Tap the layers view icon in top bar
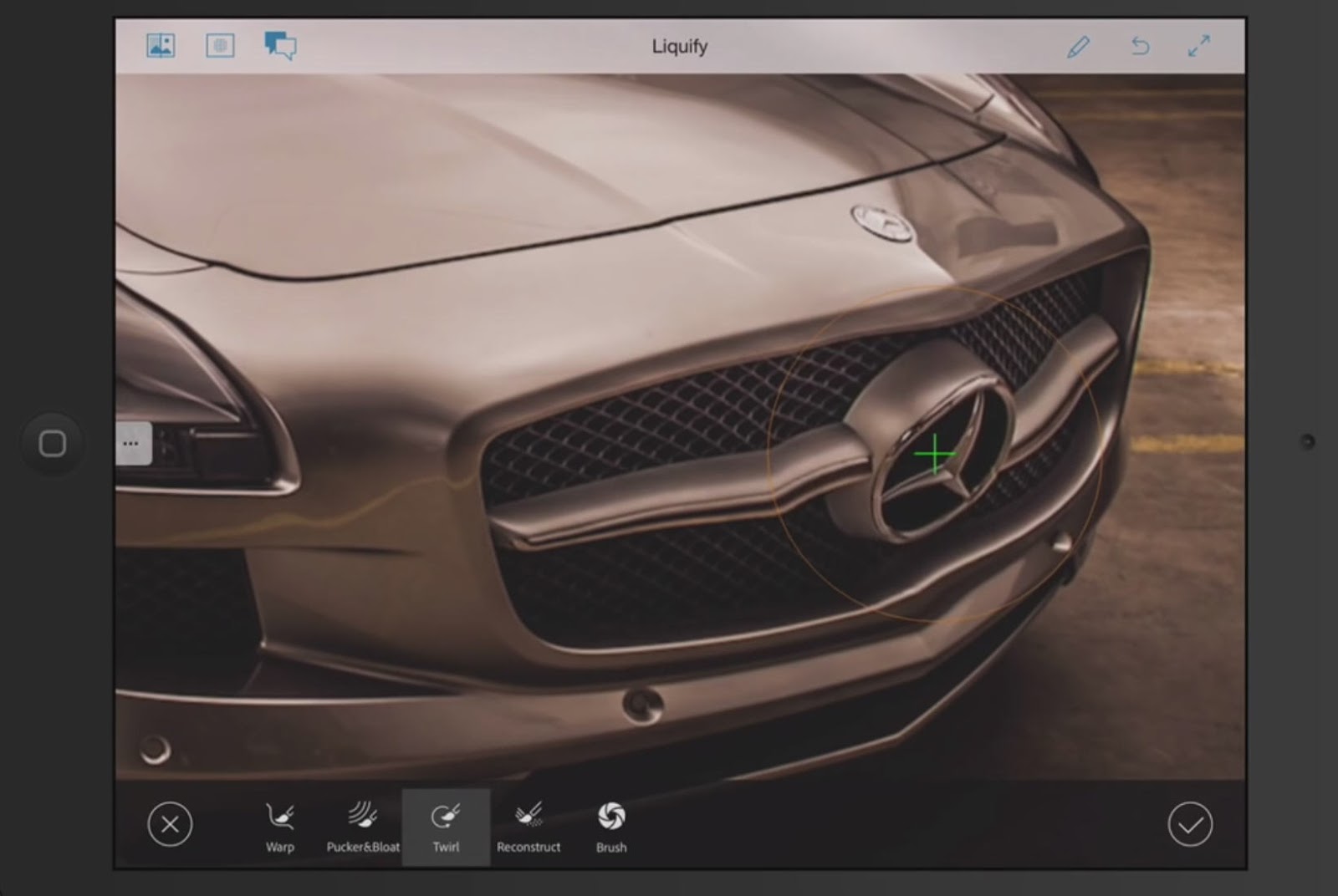Viewport: 1338px width, 896px height. pyautogui.click(x=220, y=45)
